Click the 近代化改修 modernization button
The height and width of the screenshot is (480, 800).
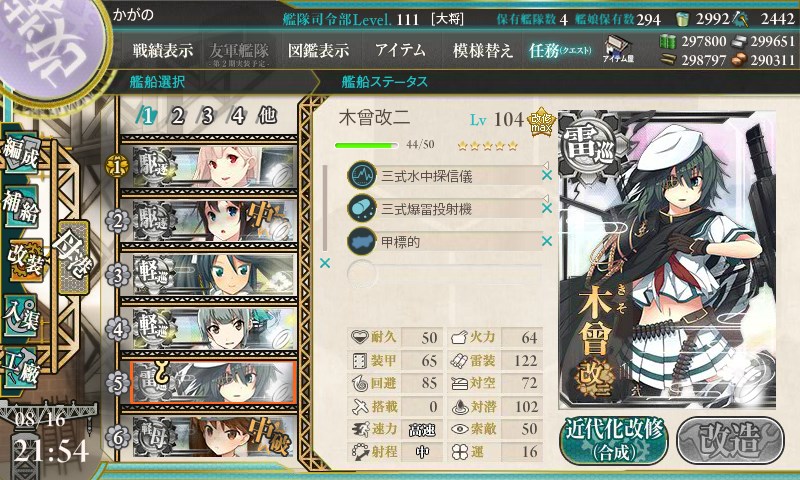[614, 440]
